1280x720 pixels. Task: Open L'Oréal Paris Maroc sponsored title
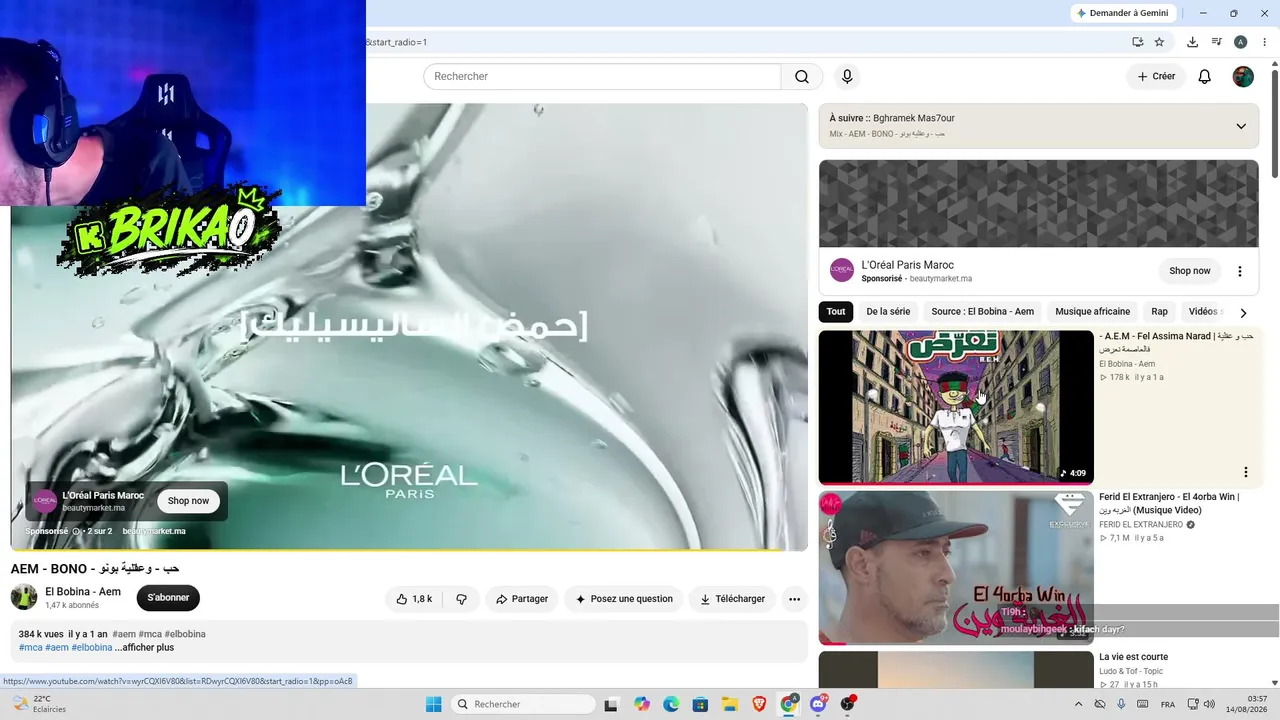coord(908,265)
